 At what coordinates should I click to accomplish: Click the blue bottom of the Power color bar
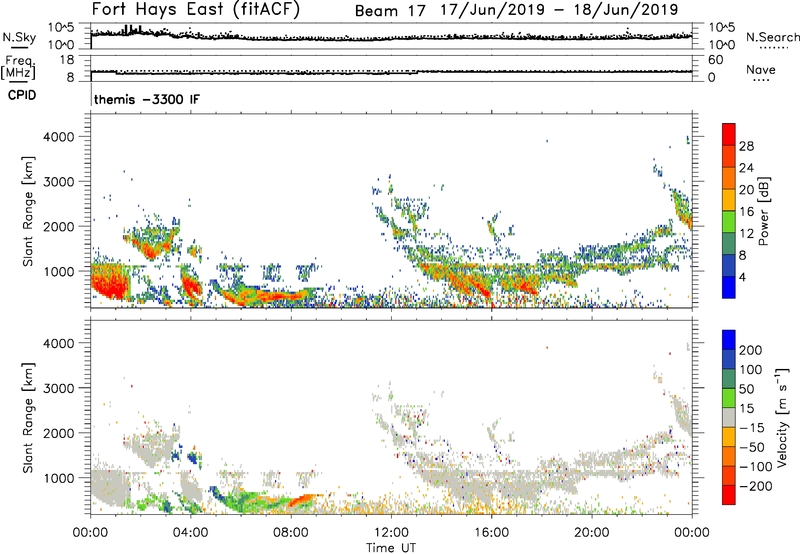tap(729, 288)
